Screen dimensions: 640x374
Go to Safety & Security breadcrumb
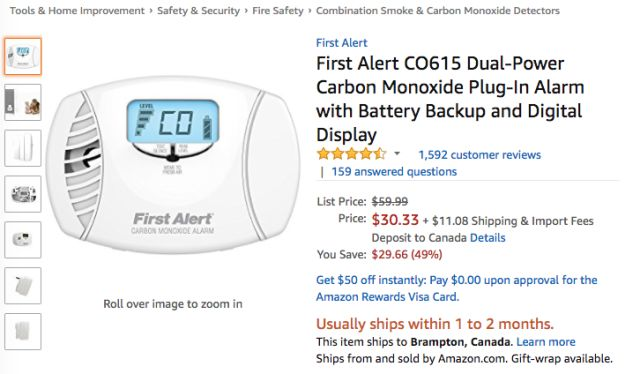pos(198,11)
